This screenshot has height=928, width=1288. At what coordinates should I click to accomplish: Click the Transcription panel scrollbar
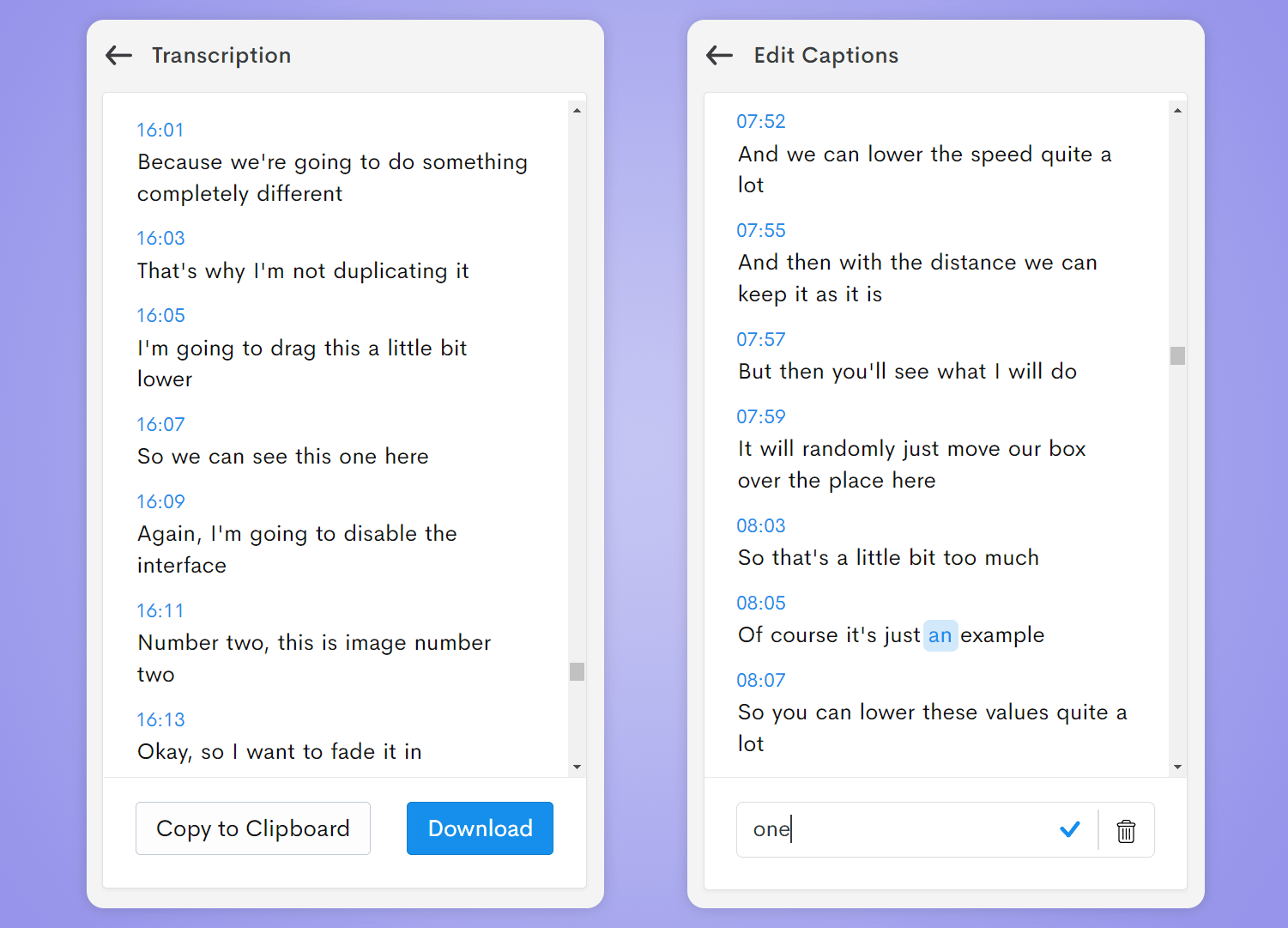pos(577,670)
